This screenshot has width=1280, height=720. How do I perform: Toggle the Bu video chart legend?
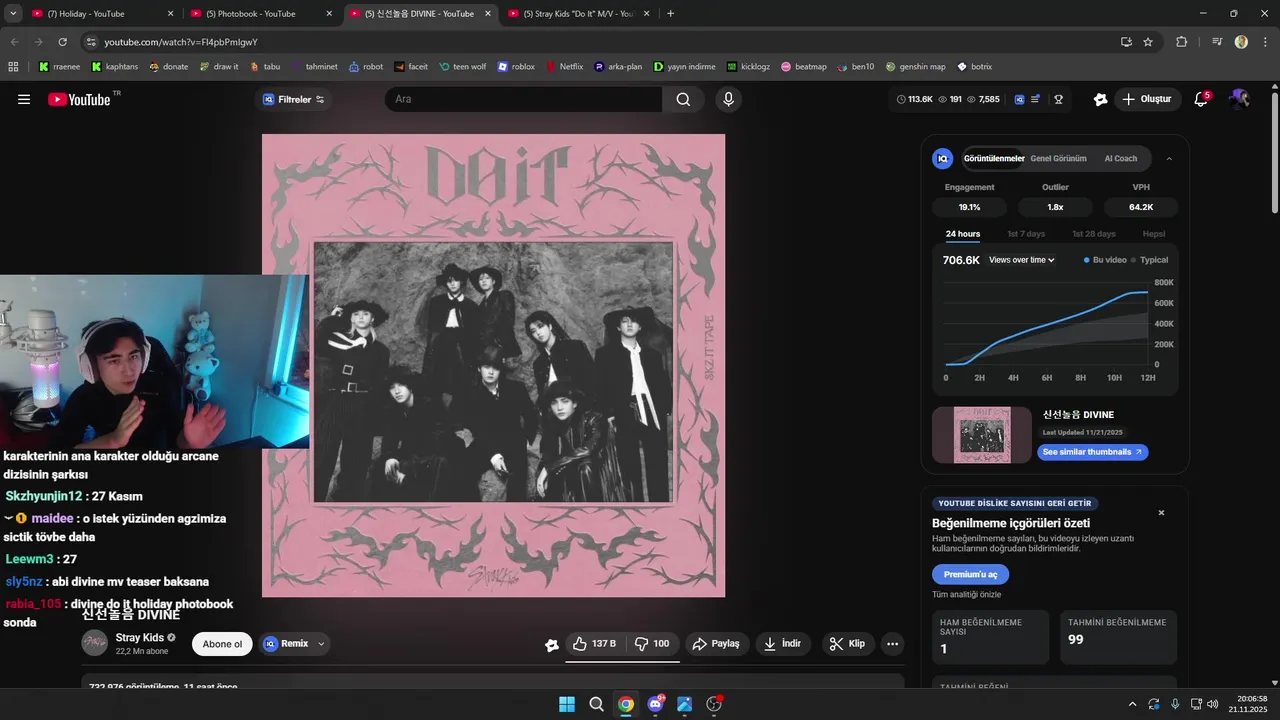(1105, 260)
